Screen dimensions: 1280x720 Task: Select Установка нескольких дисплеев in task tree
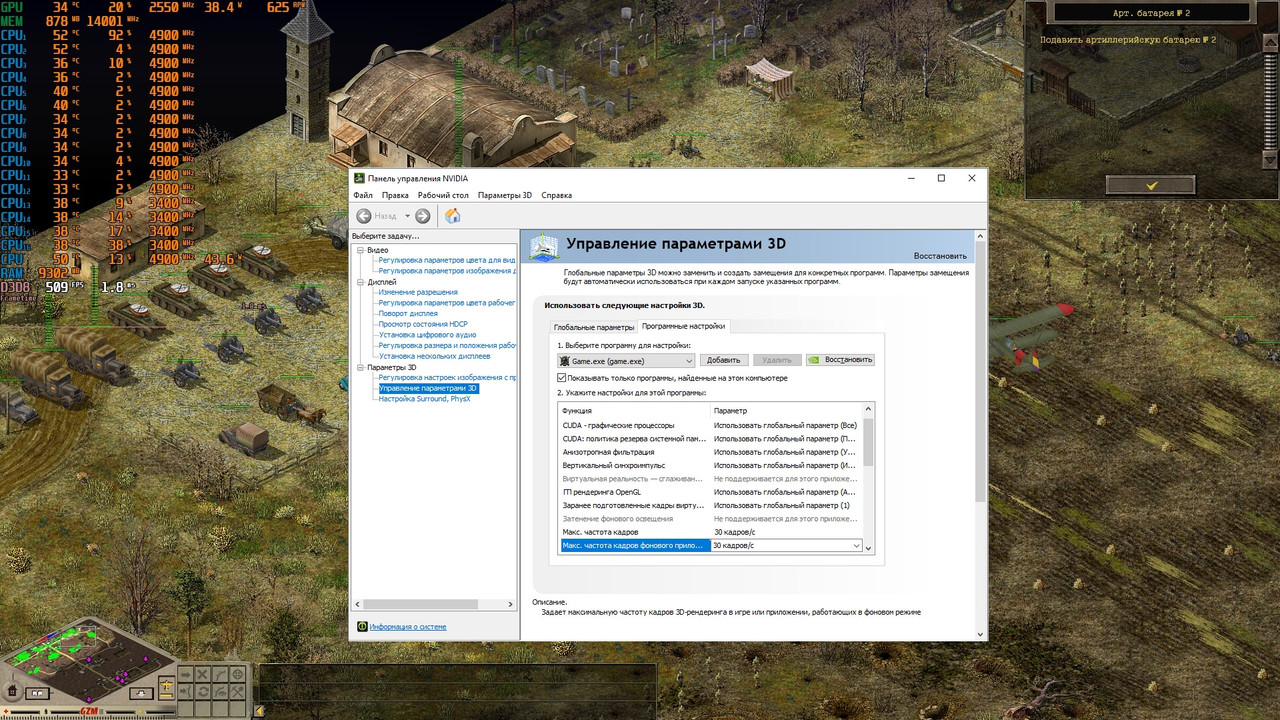pos(434,356)
